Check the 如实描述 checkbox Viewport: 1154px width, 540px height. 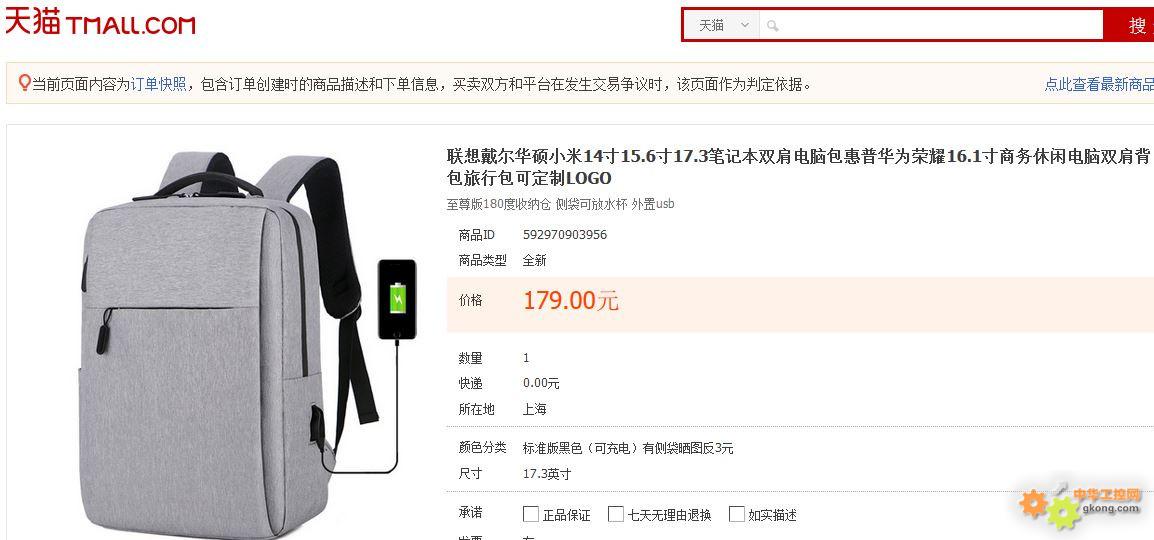[737, 514]
